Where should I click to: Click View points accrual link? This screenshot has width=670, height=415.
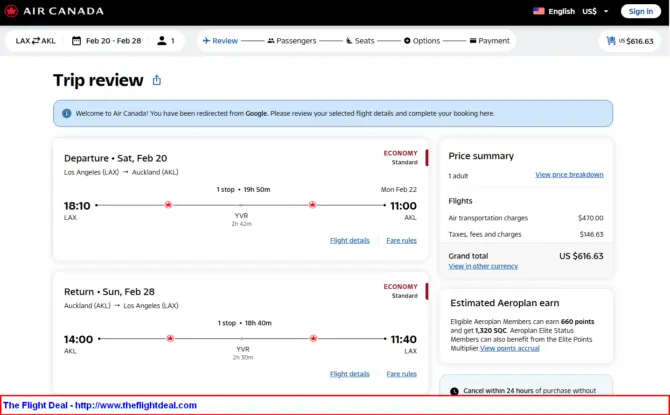click(x=510, y=349)
